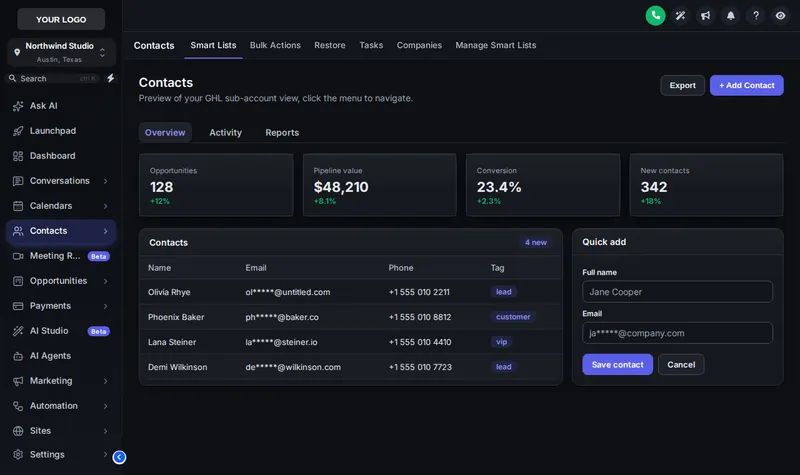Screen dimensions: 800x475
Task: Select the Olivia Rhye contact name
Action: pyautogui.click(x=169, y=292)
